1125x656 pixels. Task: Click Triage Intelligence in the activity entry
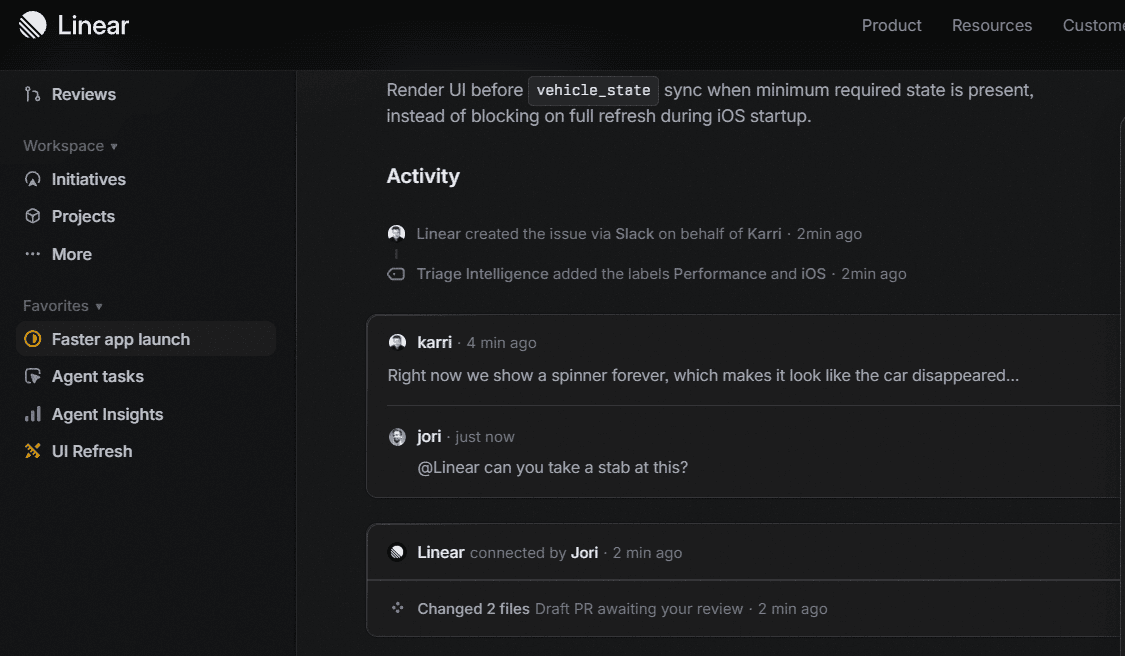pos(482,274)
